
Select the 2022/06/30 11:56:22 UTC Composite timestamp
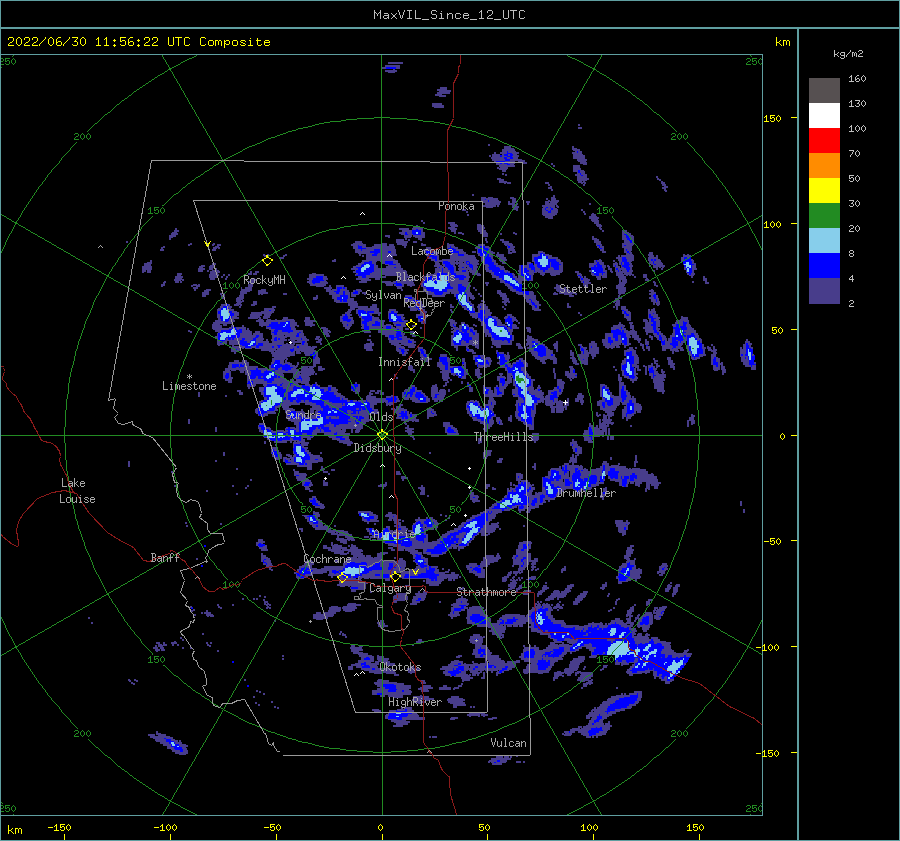pos(138,42)
